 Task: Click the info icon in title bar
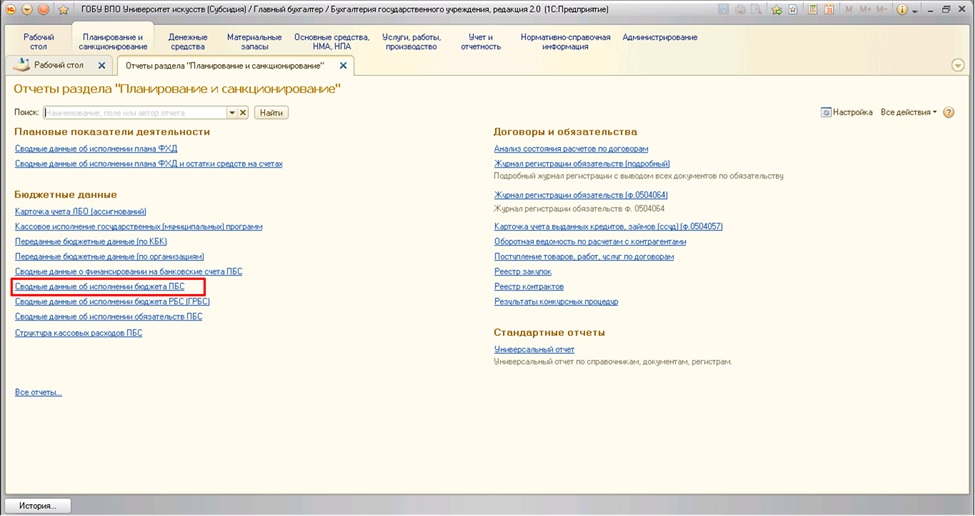click(904, 10)
